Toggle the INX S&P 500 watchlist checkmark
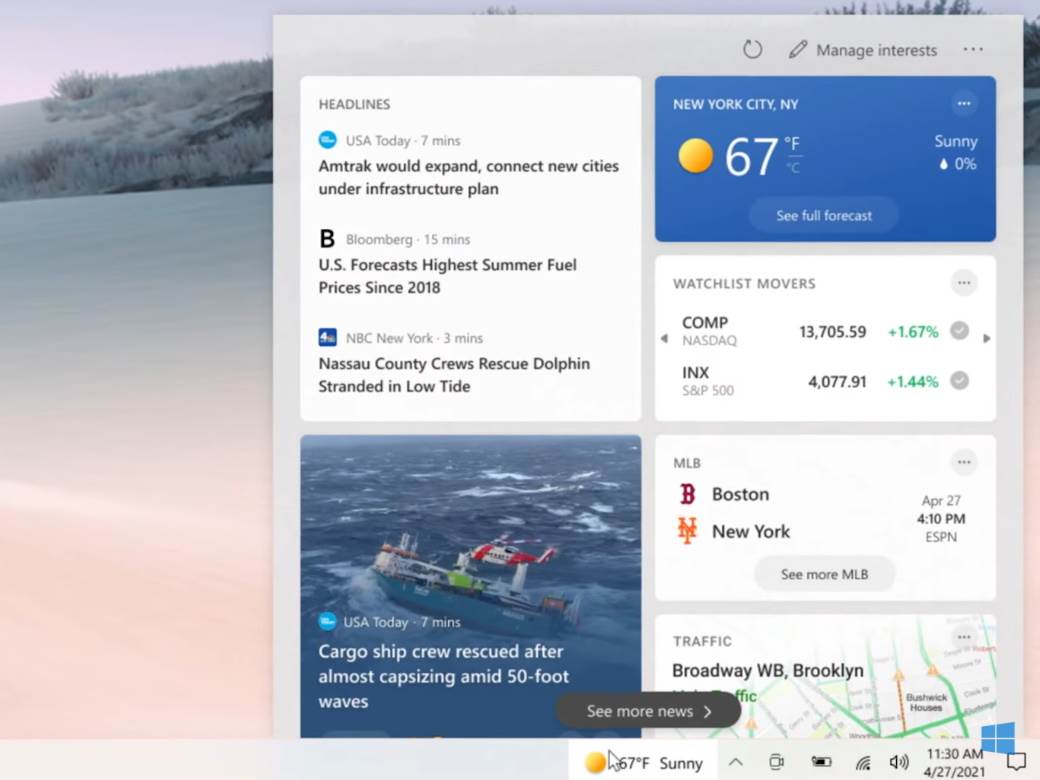This screenshot has width=1040, height=780. click(x=958, y=381)
